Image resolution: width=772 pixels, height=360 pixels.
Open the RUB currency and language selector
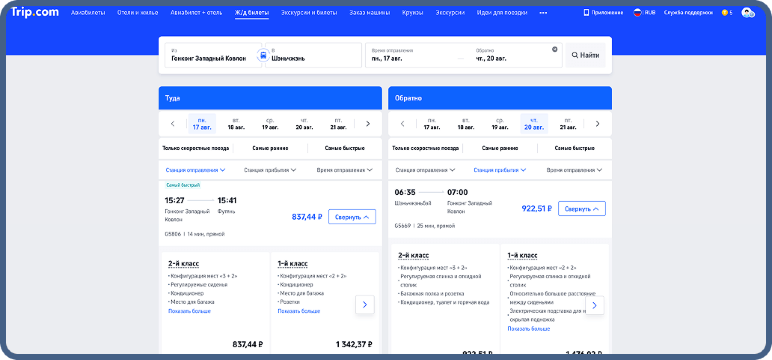644,13
